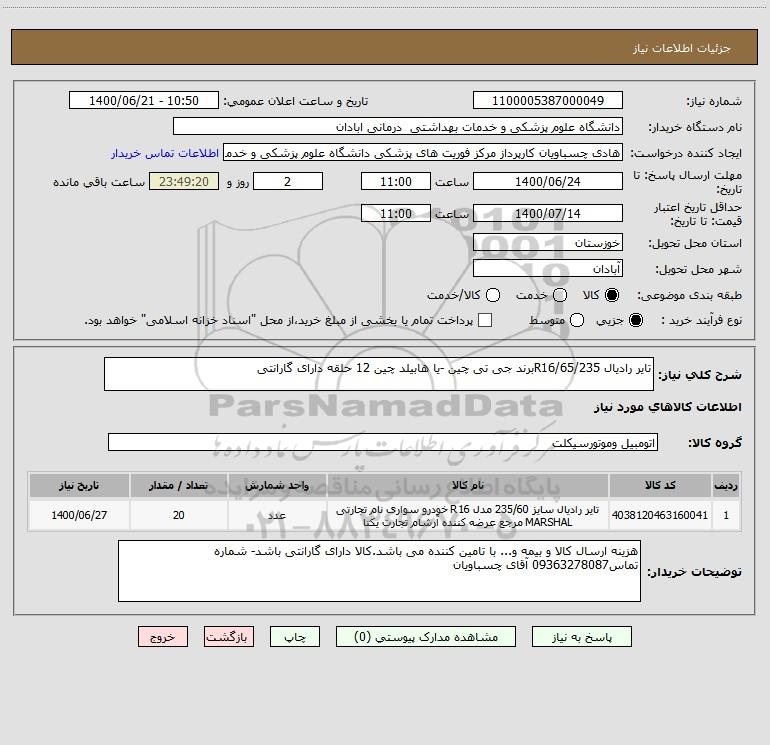Viewport: 770px width, 745px height.
Task: Click the buyer organization name field
Action: click(398, 127)
